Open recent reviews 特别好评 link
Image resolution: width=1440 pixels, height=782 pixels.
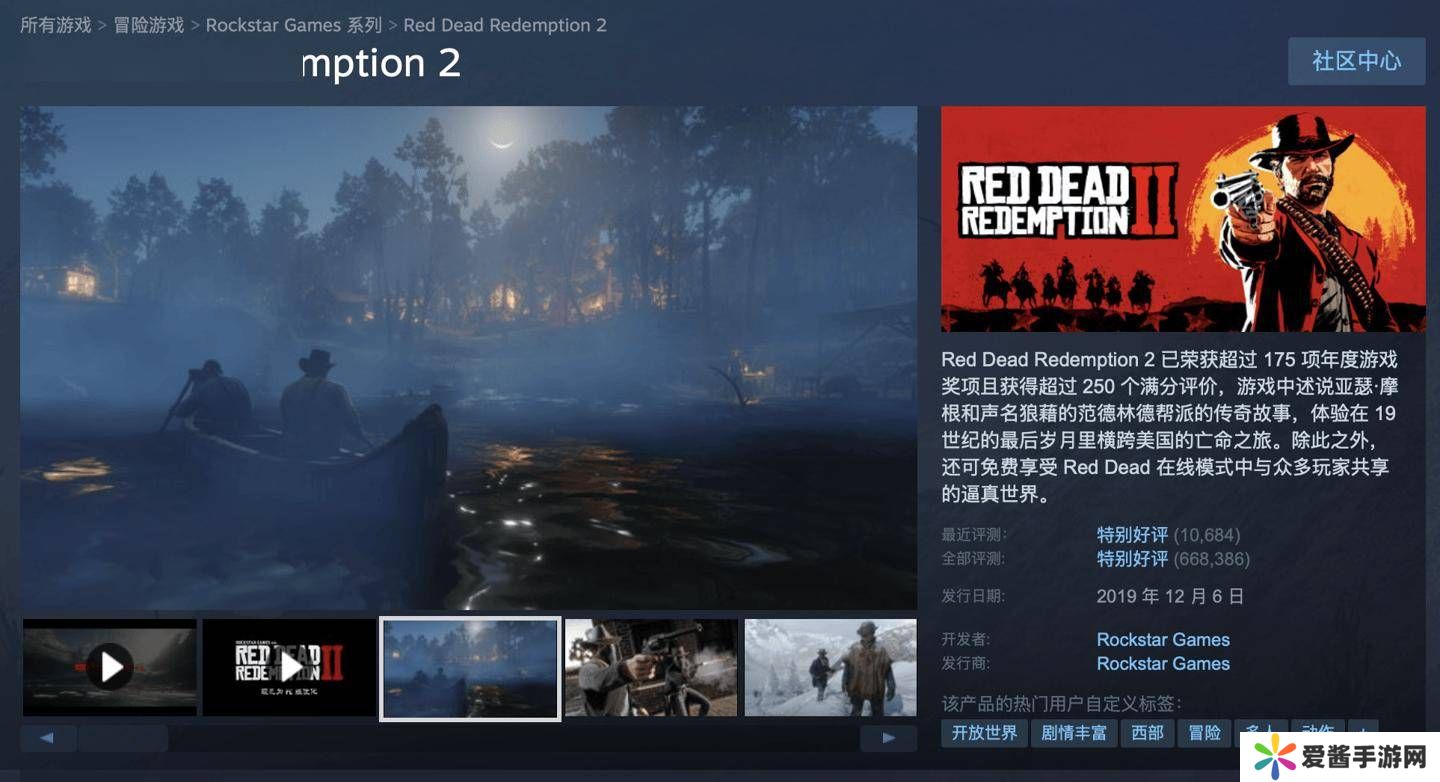(x=1132, y=535)
